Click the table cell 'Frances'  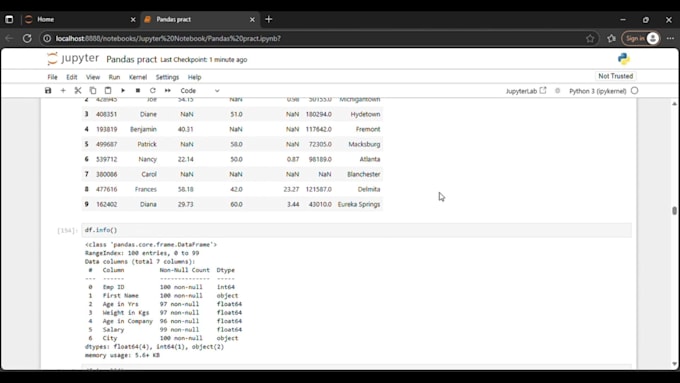click(146, 190)
